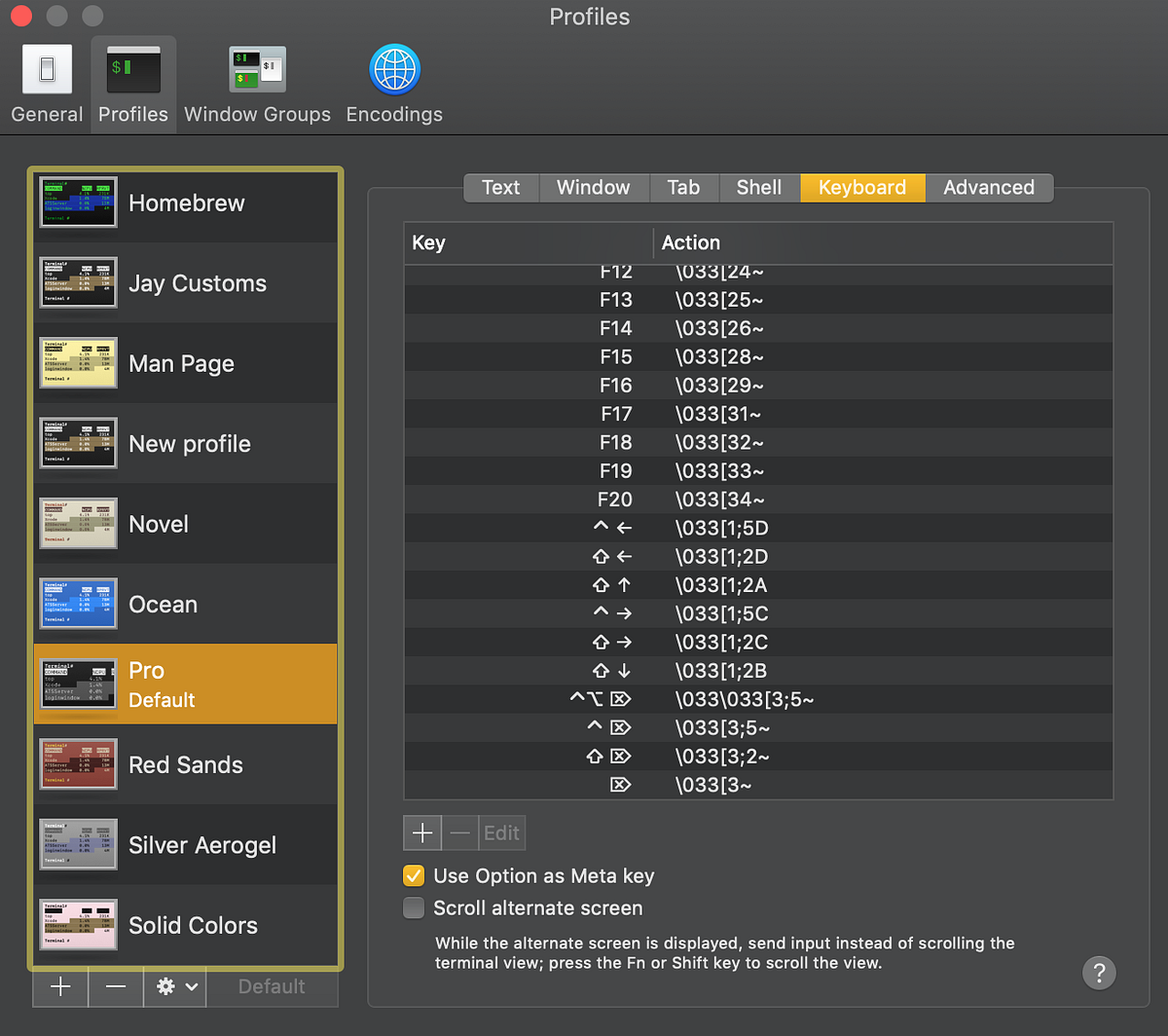The height and width of the screenshot is (1036, 1168).
Task: Disable Use Option as Meta key
Action: pyautogui.click(x=414, y=875)
